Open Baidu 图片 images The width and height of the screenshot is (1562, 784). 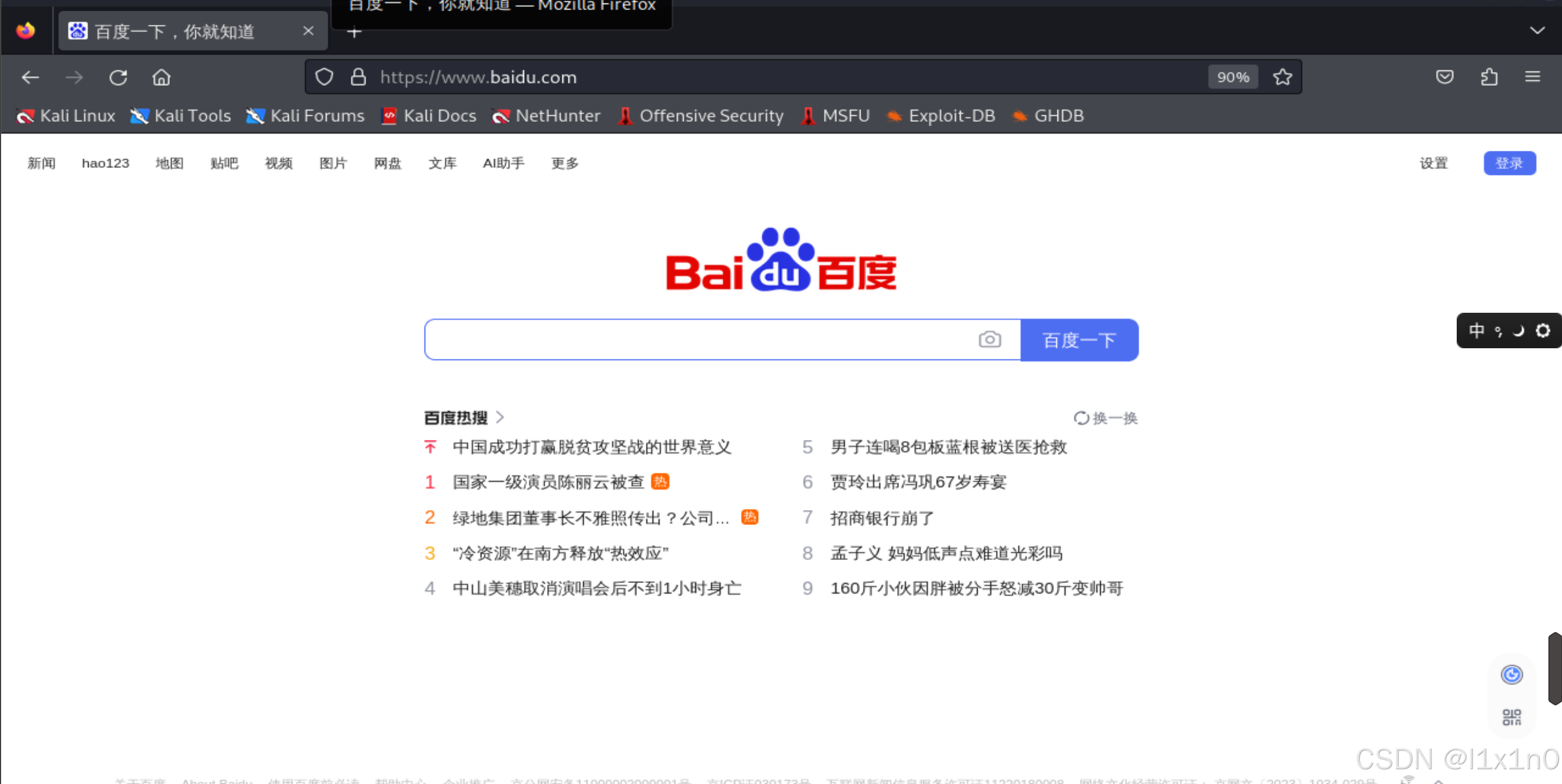point(334,163)
